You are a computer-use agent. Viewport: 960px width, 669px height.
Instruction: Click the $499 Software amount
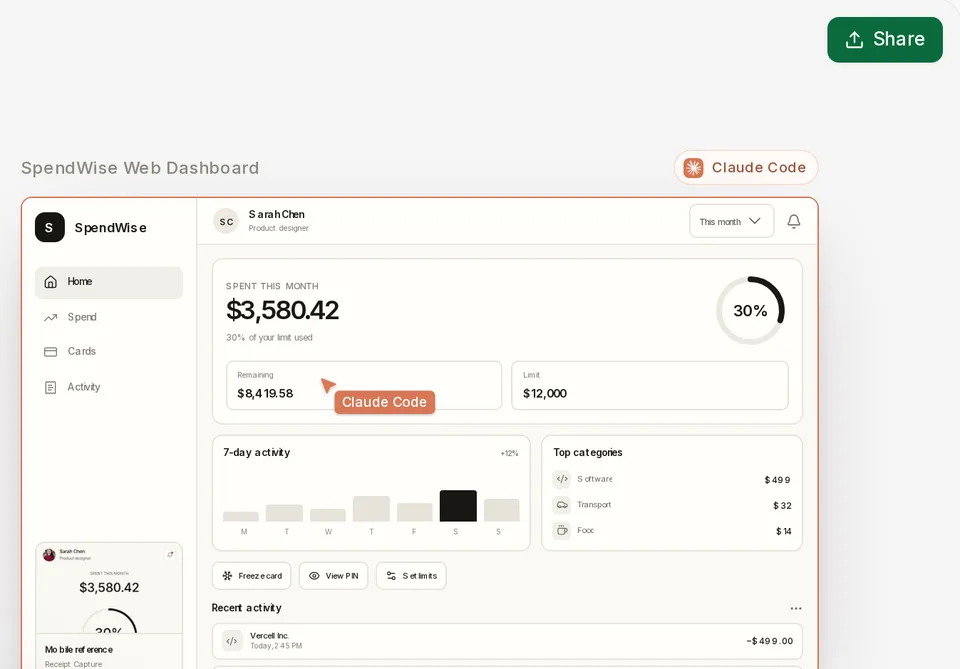click(x=778, y=480)
